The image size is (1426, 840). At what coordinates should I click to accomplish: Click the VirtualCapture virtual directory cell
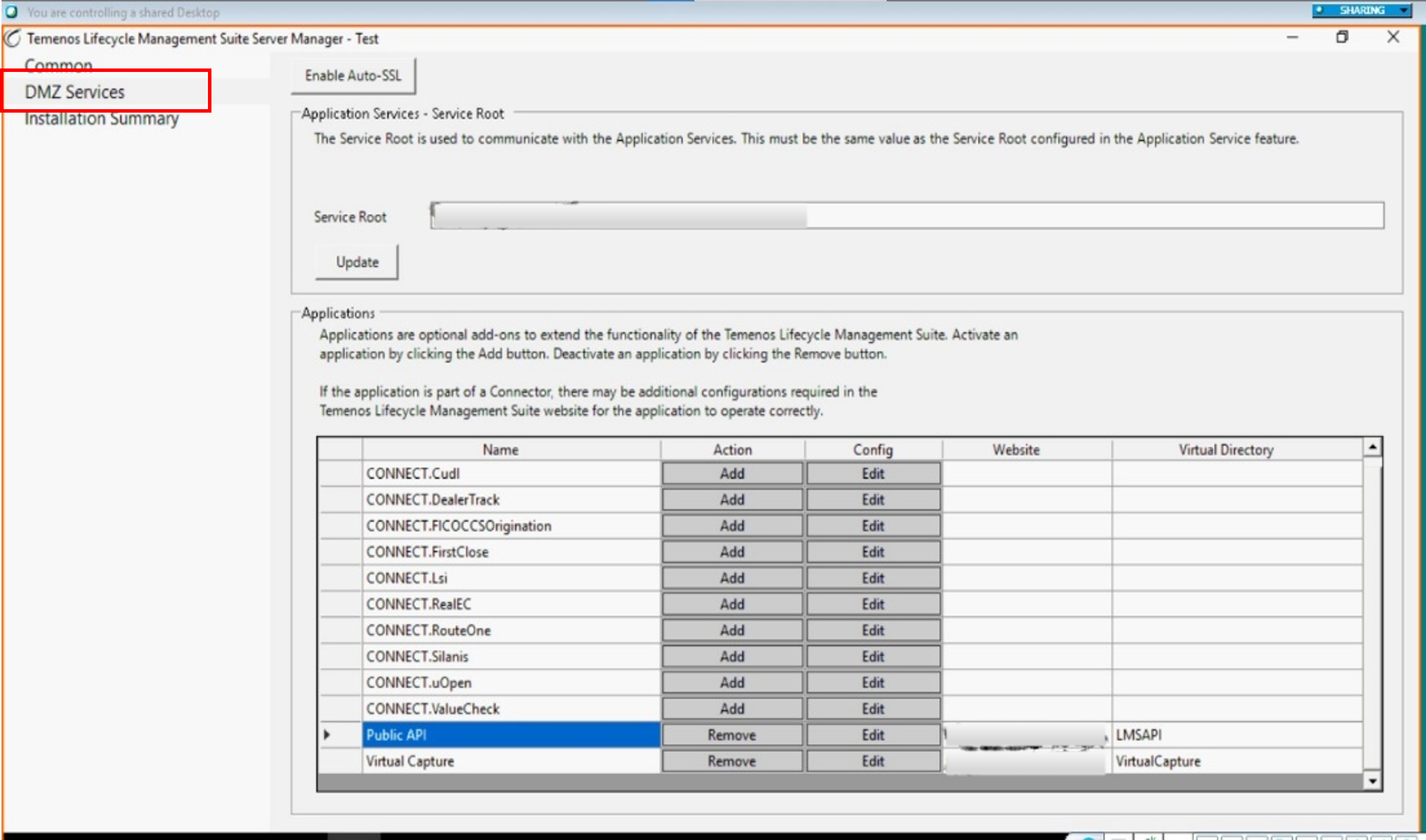coord(1237,761)
